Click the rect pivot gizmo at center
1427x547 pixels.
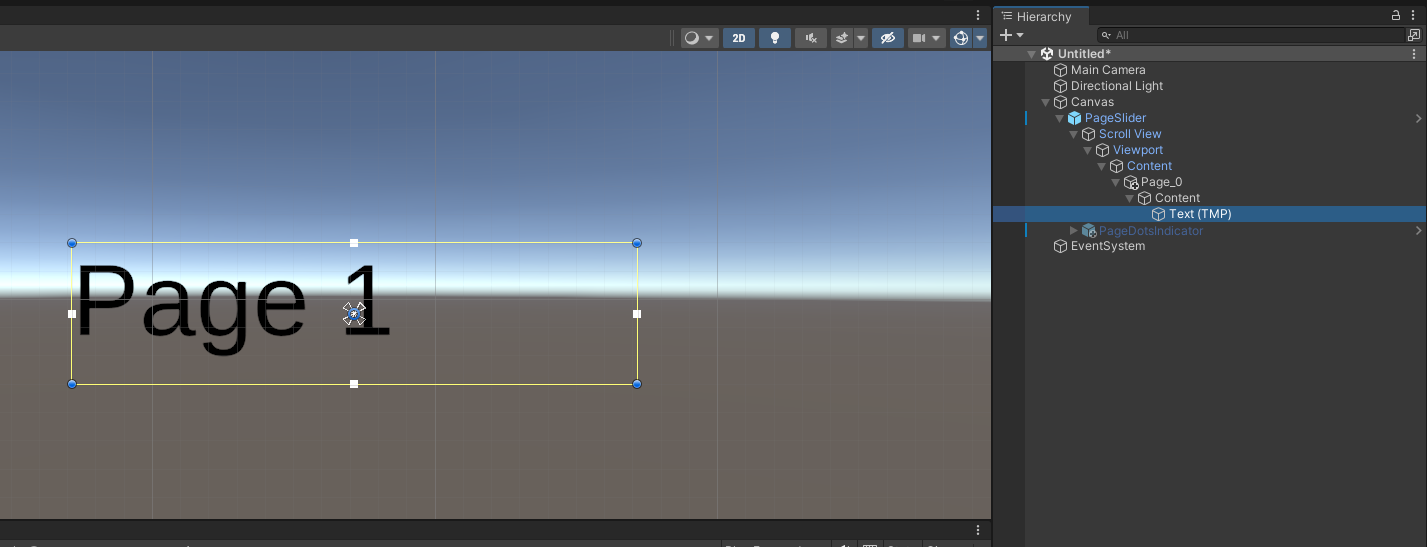[354, 314]
